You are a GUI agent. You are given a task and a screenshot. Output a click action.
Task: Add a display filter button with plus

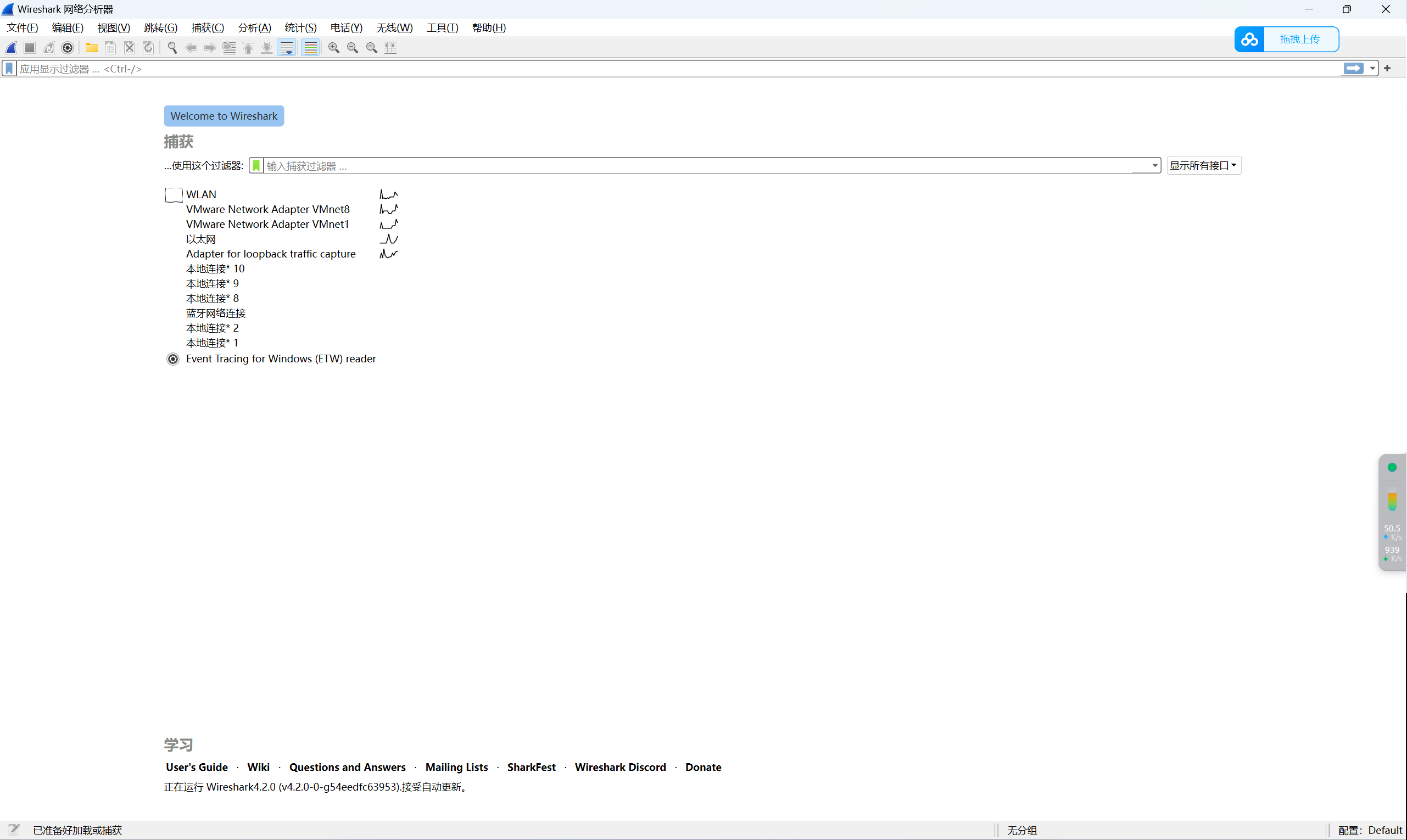(x=1387, y=69)
